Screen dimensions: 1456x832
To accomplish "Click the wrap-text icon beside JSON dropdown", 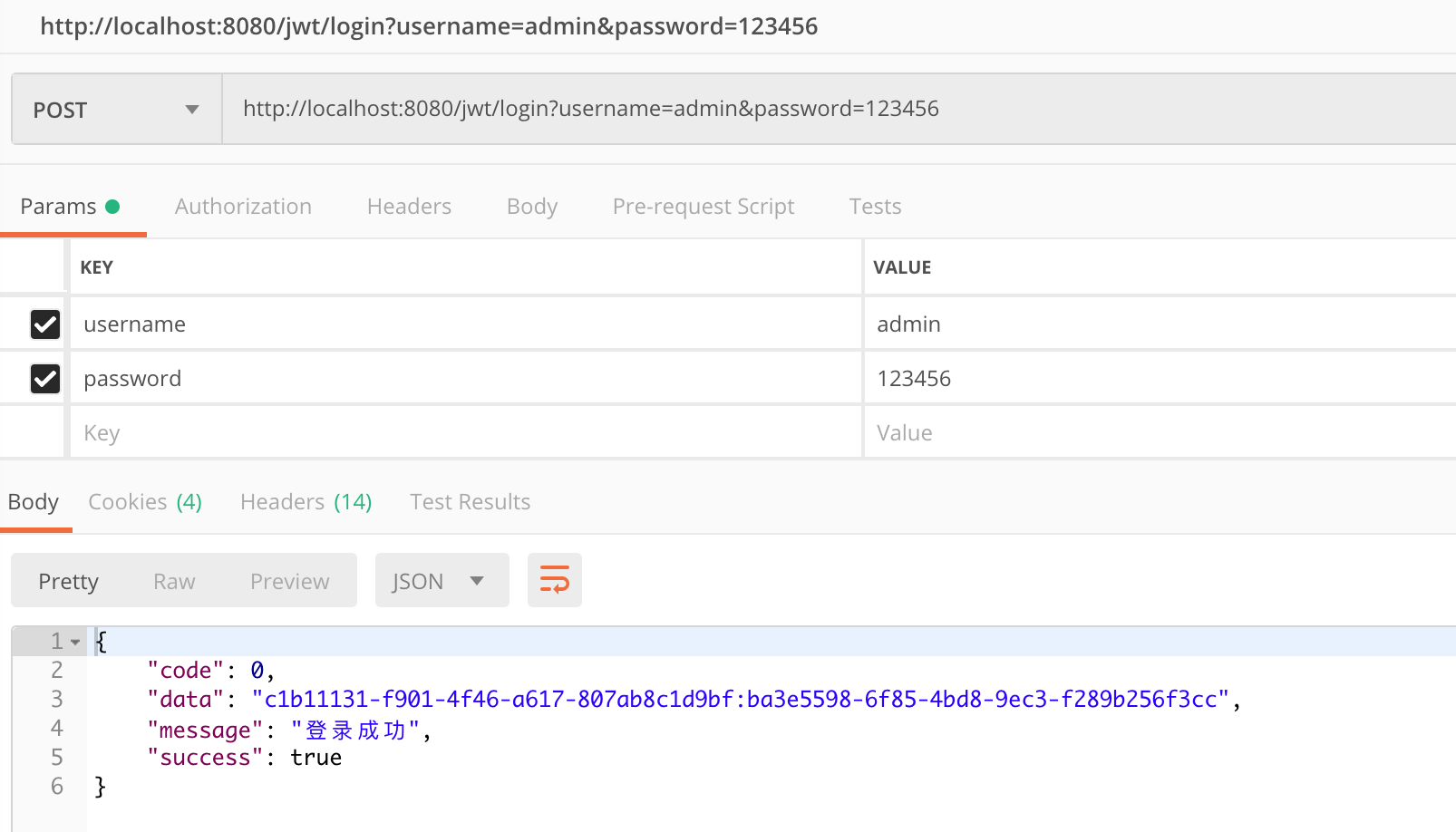I will click(554, 580).
